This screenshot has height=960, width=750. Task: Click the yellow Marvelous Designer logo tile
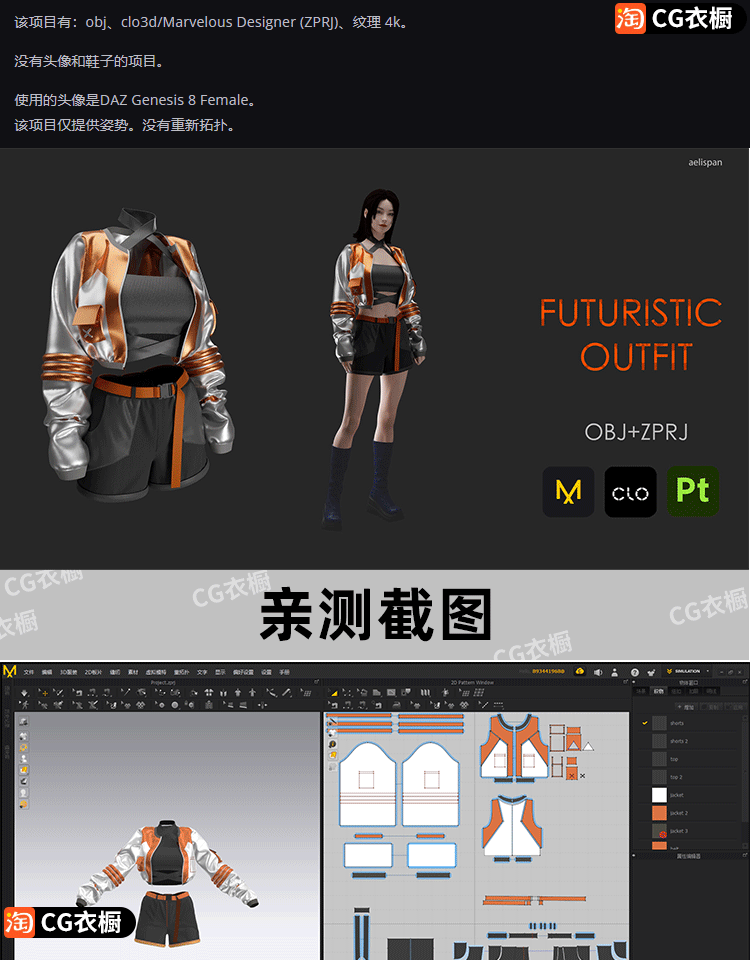(568, 492)
